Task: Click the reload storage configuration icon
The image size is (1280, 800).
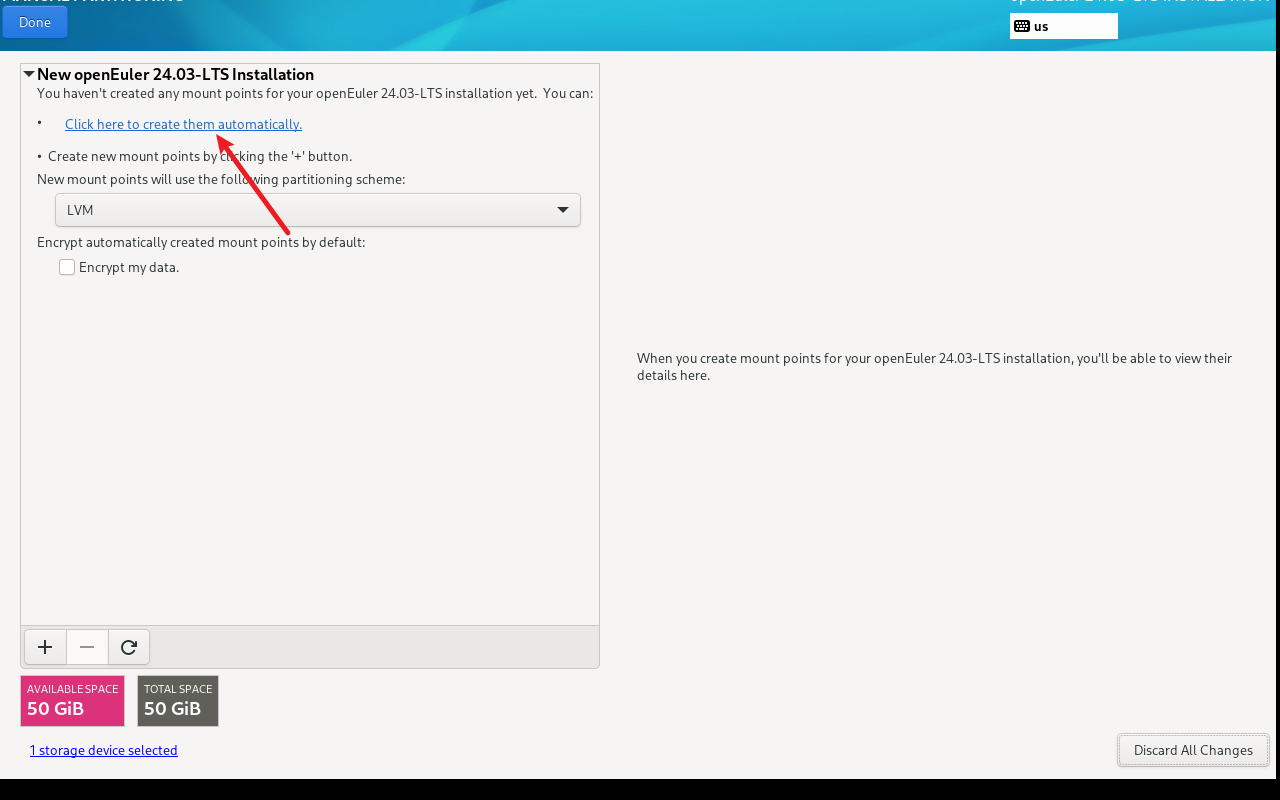Action: (129, 647)
